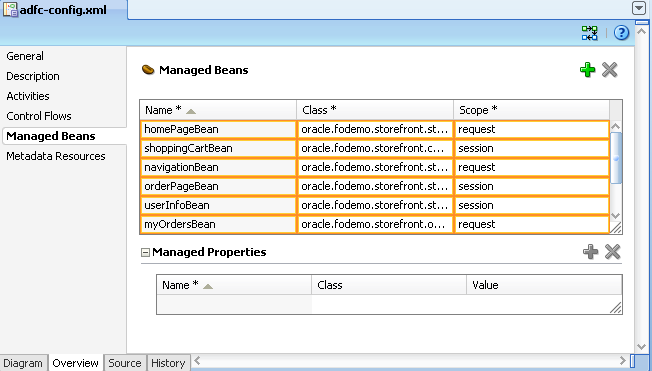Viewport: 652px width, 371px height.
Task: Click the editor vertical scroll down arrow
Action: coord(642,346)
